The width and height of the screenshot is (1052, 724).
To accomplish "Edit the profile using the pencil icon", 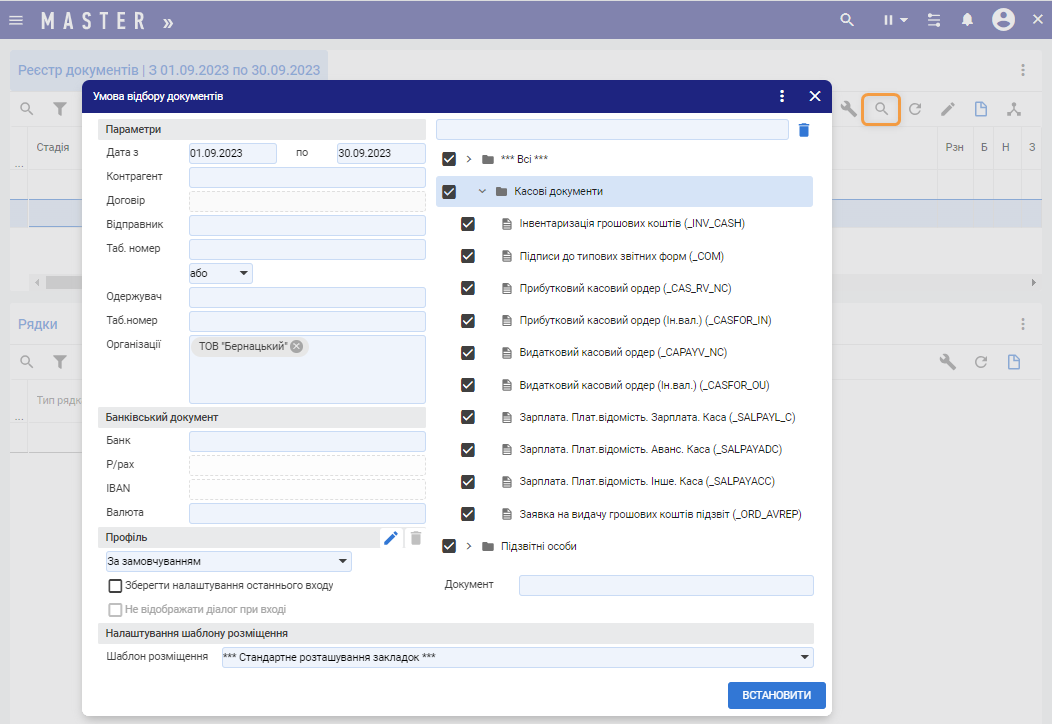I will [391, 538].
